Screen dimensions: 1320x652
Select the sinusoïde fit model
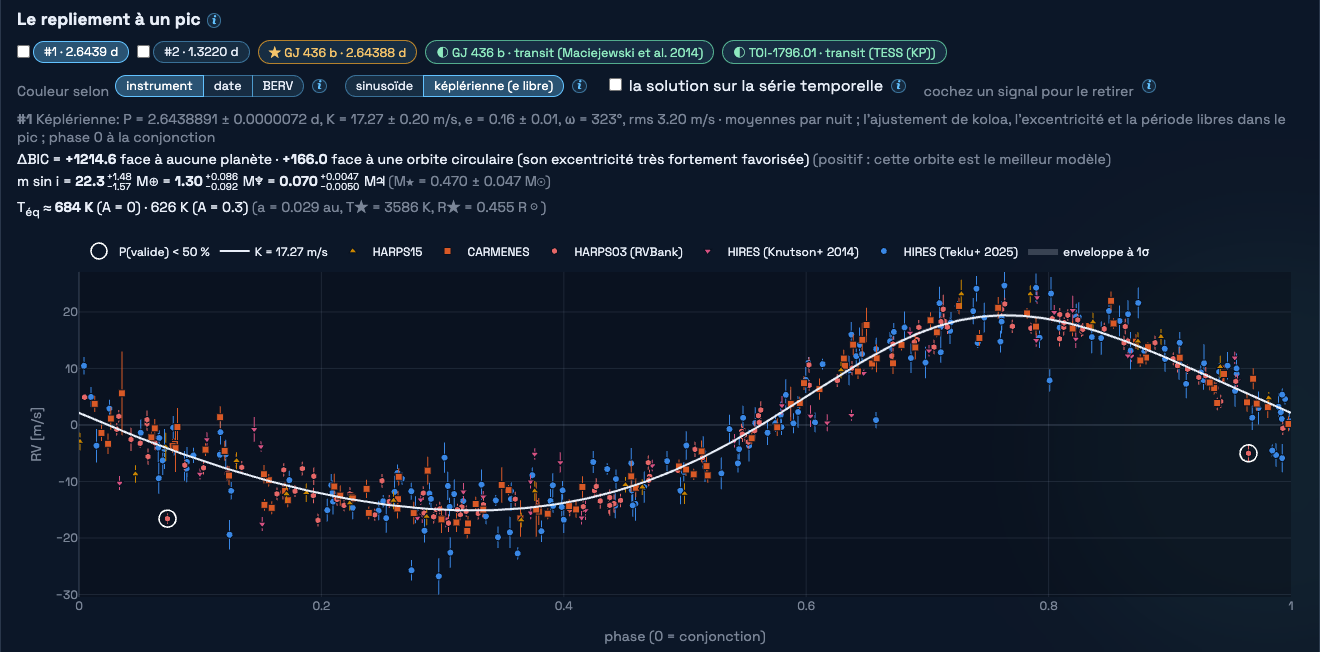pos(384,86)
